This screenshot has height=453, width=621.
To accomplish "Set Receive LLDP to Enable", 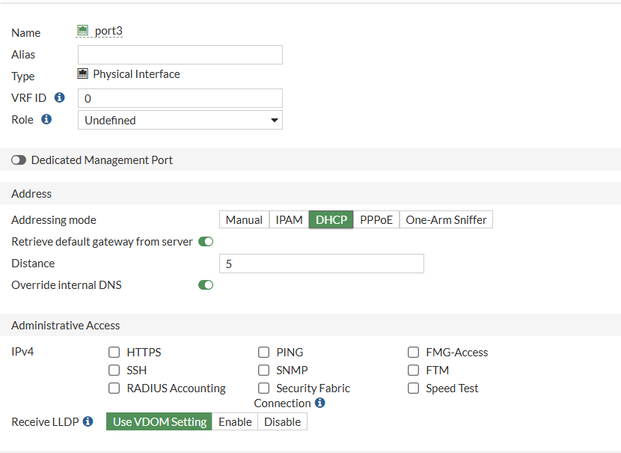I will pyautogui.click(x=235, y=422).
